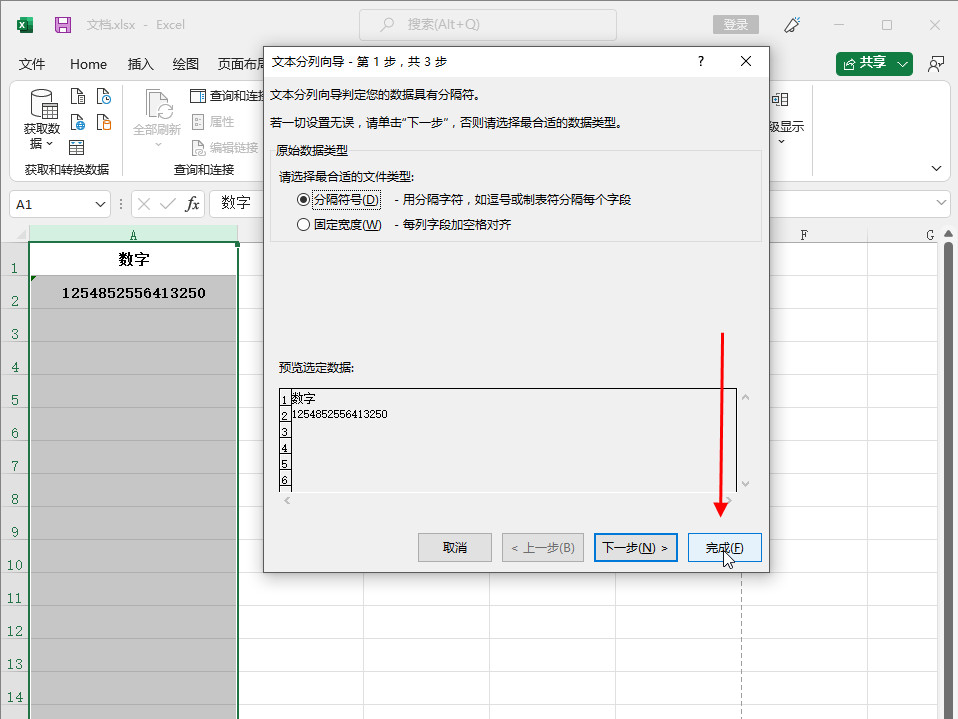Click the fx insert function icon
The image size is (958, 719).
coord(193,204)
